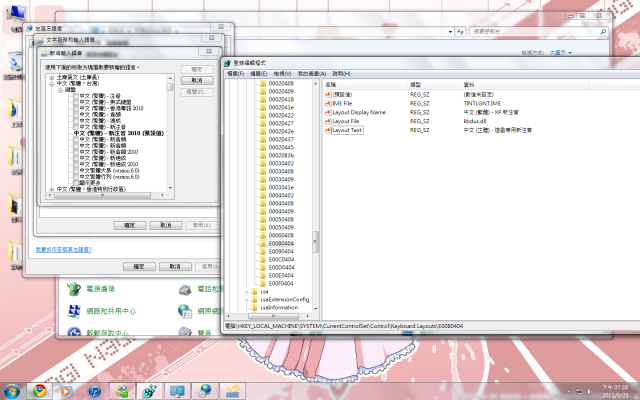Viewport: 640px width, 400px height.
Task: Click the taskbar clock showing 07:38
Action: tap(615, 391)
